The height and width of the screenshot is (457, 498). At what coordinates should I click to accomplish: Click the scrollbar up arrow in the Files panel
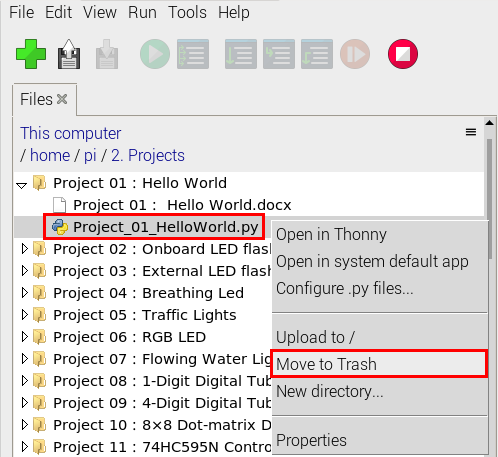click(x=489, y=123)
